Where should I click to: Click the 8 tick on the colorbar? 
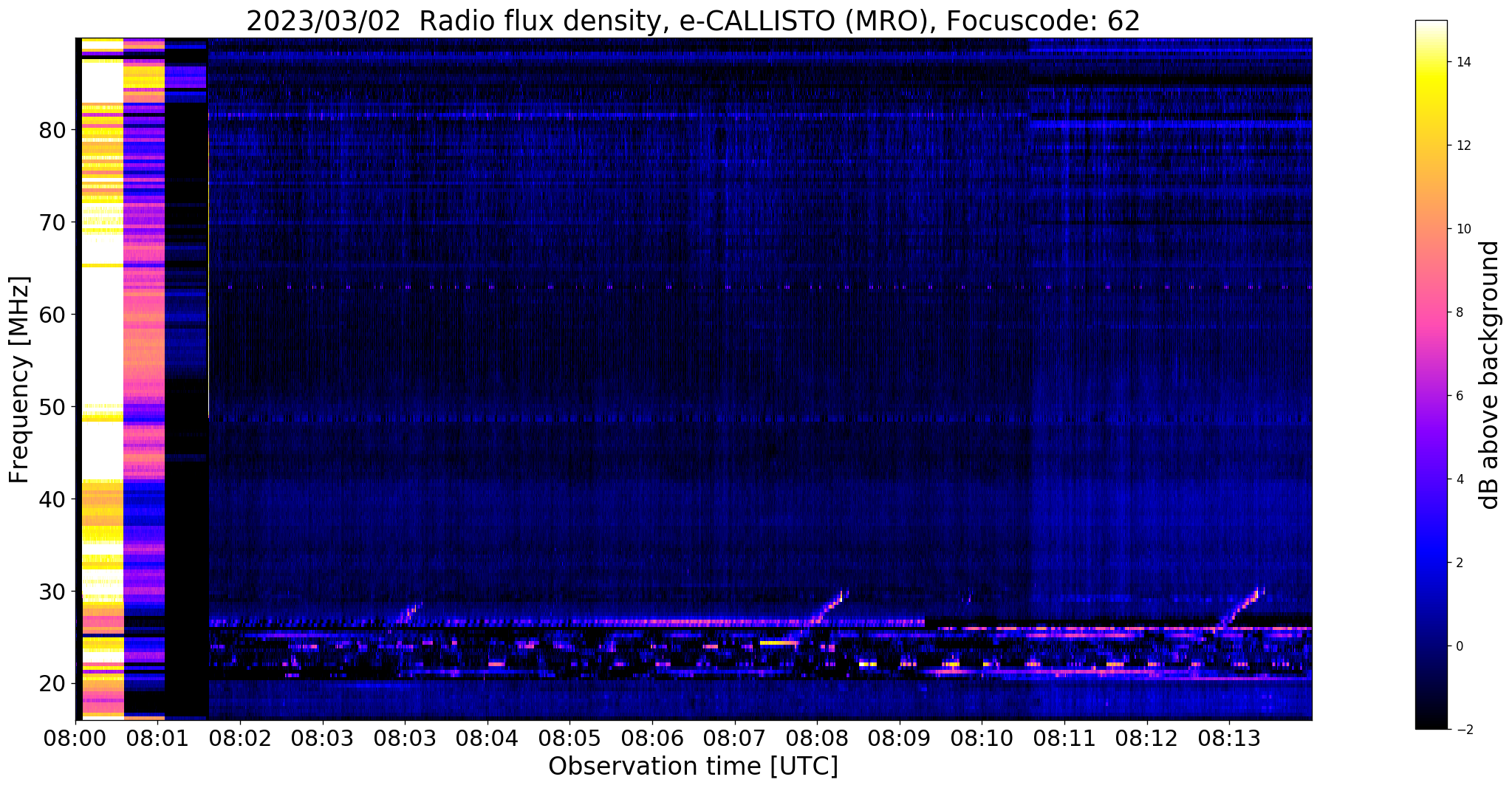tap(1459, 312)
